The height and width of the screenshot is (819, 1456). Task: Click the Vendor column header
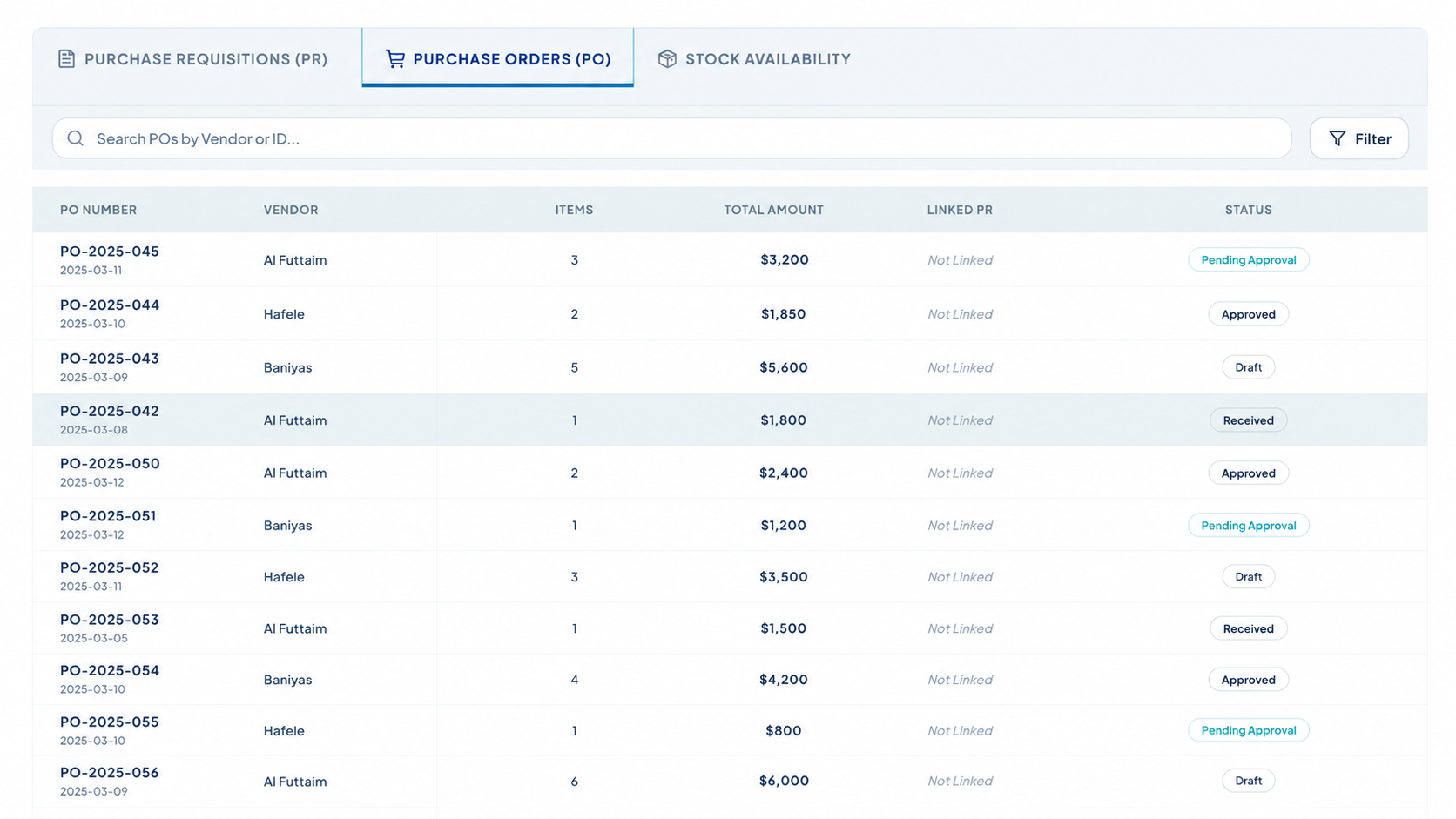tap(291, 210)
